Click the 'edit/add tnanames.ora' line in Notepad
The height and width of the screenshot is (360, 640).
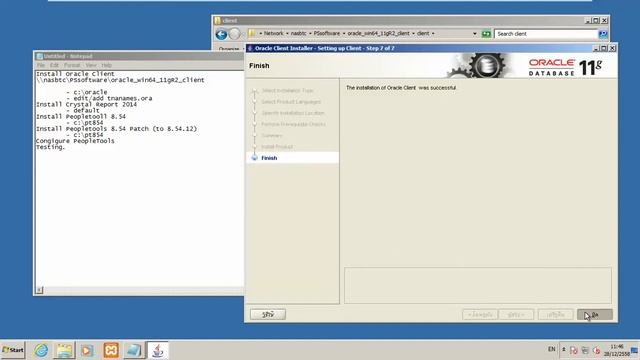tap(109, 98)
